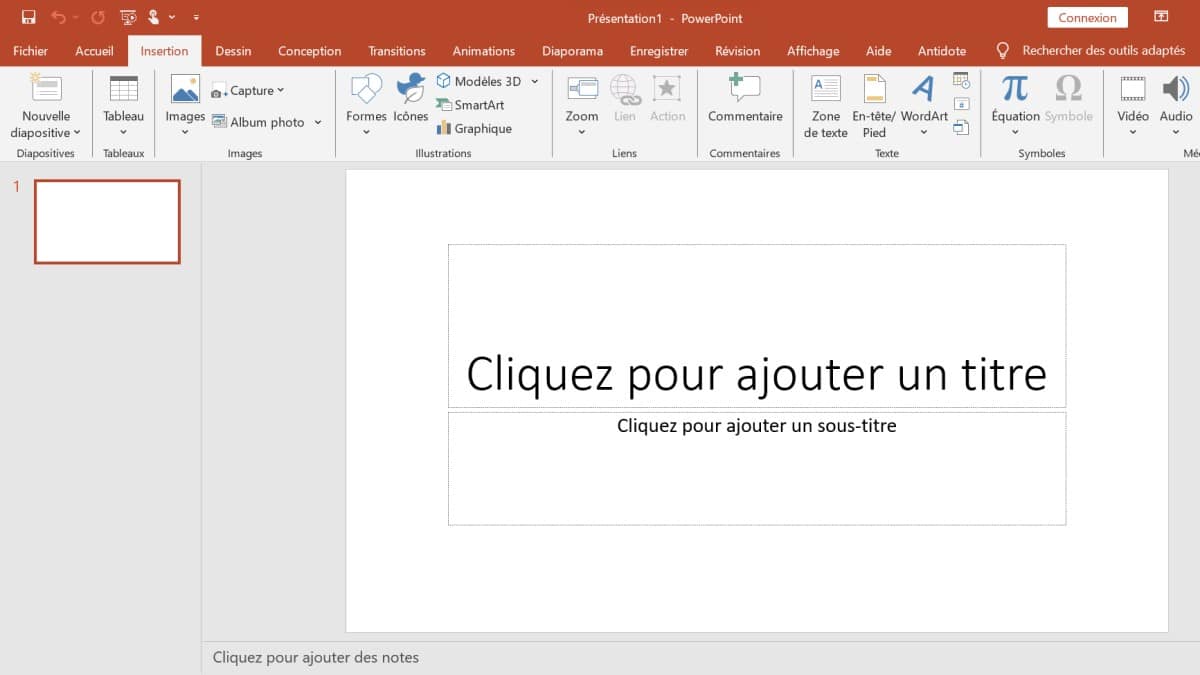
Task: Insert a table with Tableau icon
Action: [x=124, y=90]
